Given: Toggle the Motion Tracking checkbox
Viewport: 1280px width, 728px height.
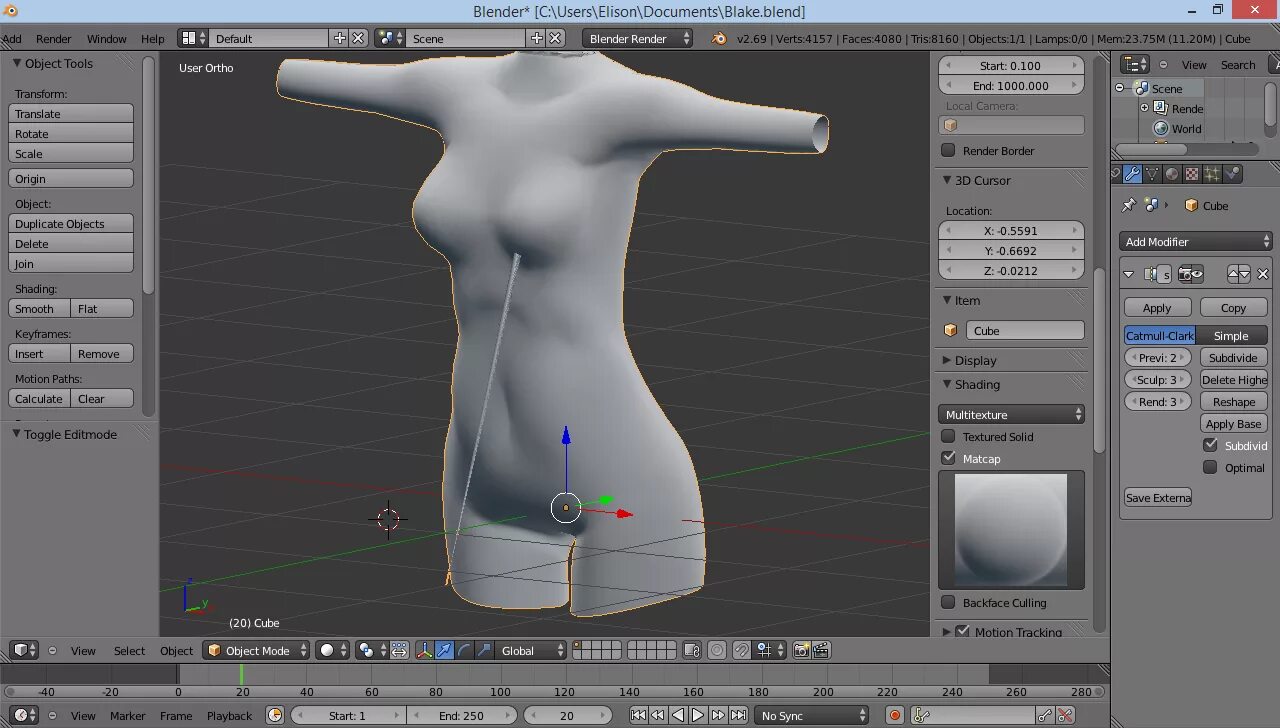Looking at the screenshot, I should [963, 631].
